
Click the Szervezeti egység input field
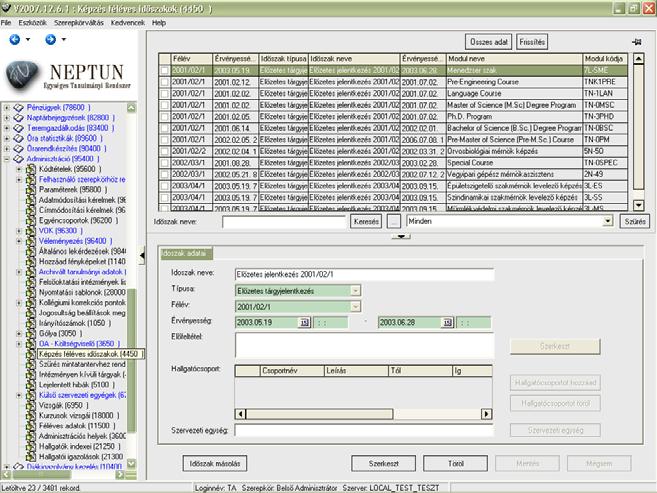(364, 430)
